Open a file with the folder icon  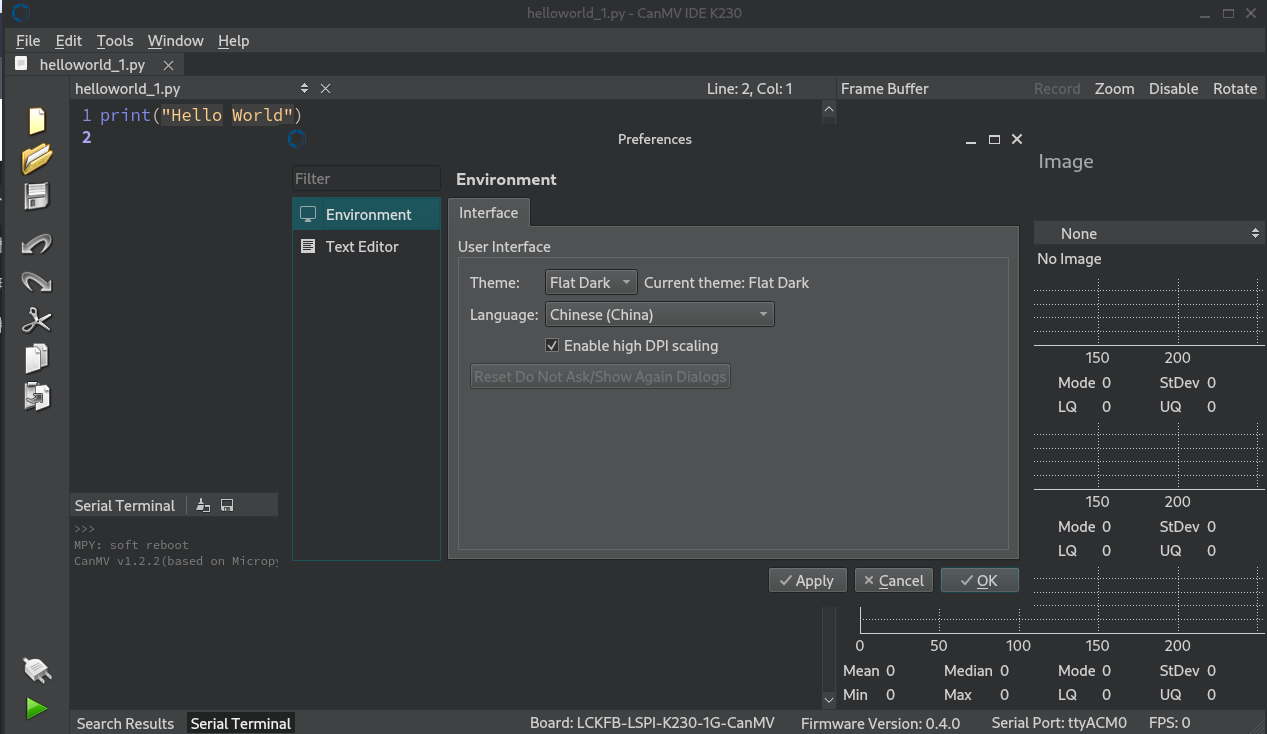37,158
